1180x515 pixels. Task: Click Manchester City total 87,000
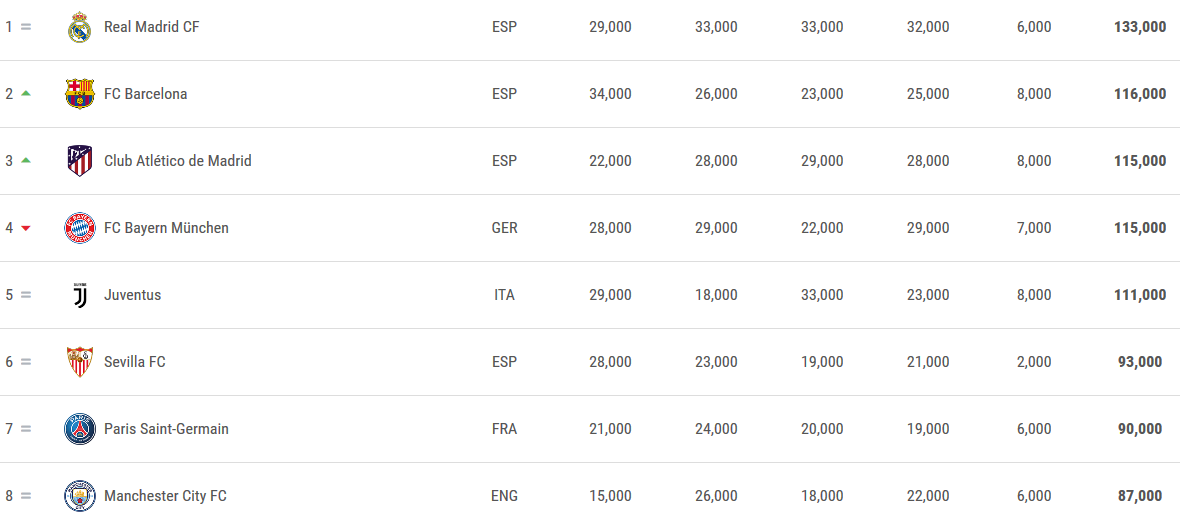(x=1140, y=496)
